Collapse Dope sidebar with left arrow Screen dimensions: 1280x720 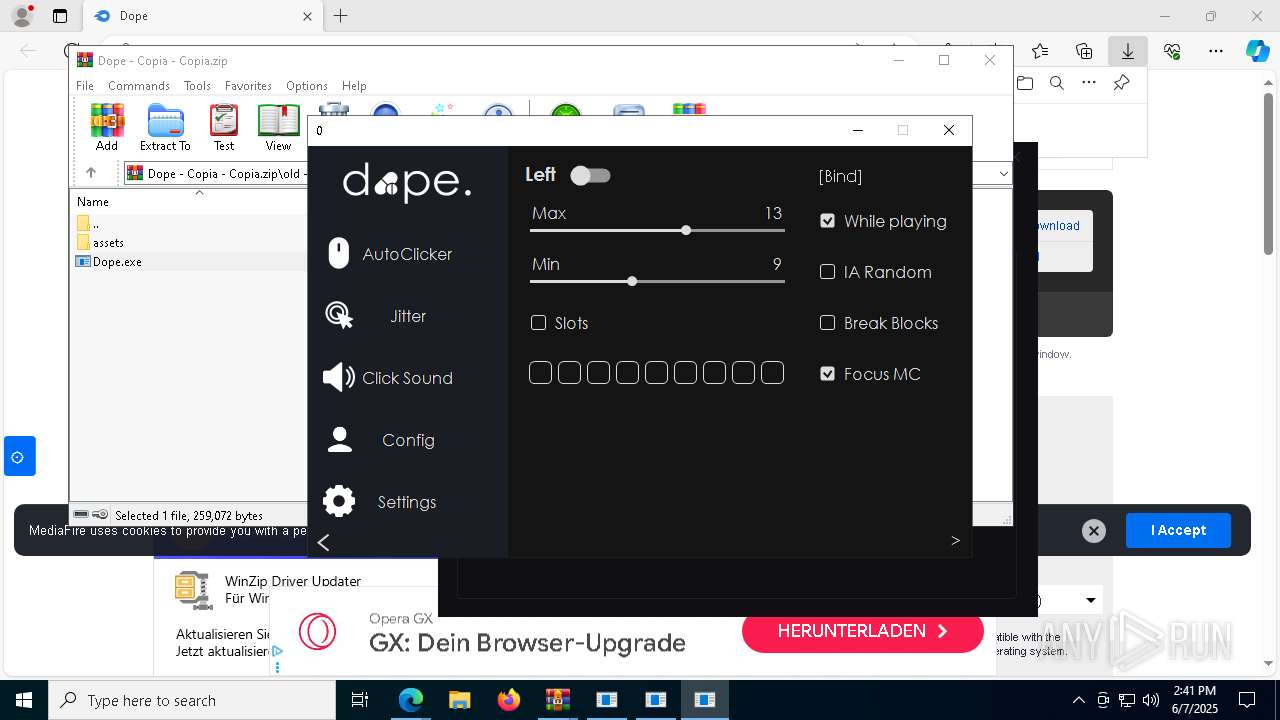point(323,542)
